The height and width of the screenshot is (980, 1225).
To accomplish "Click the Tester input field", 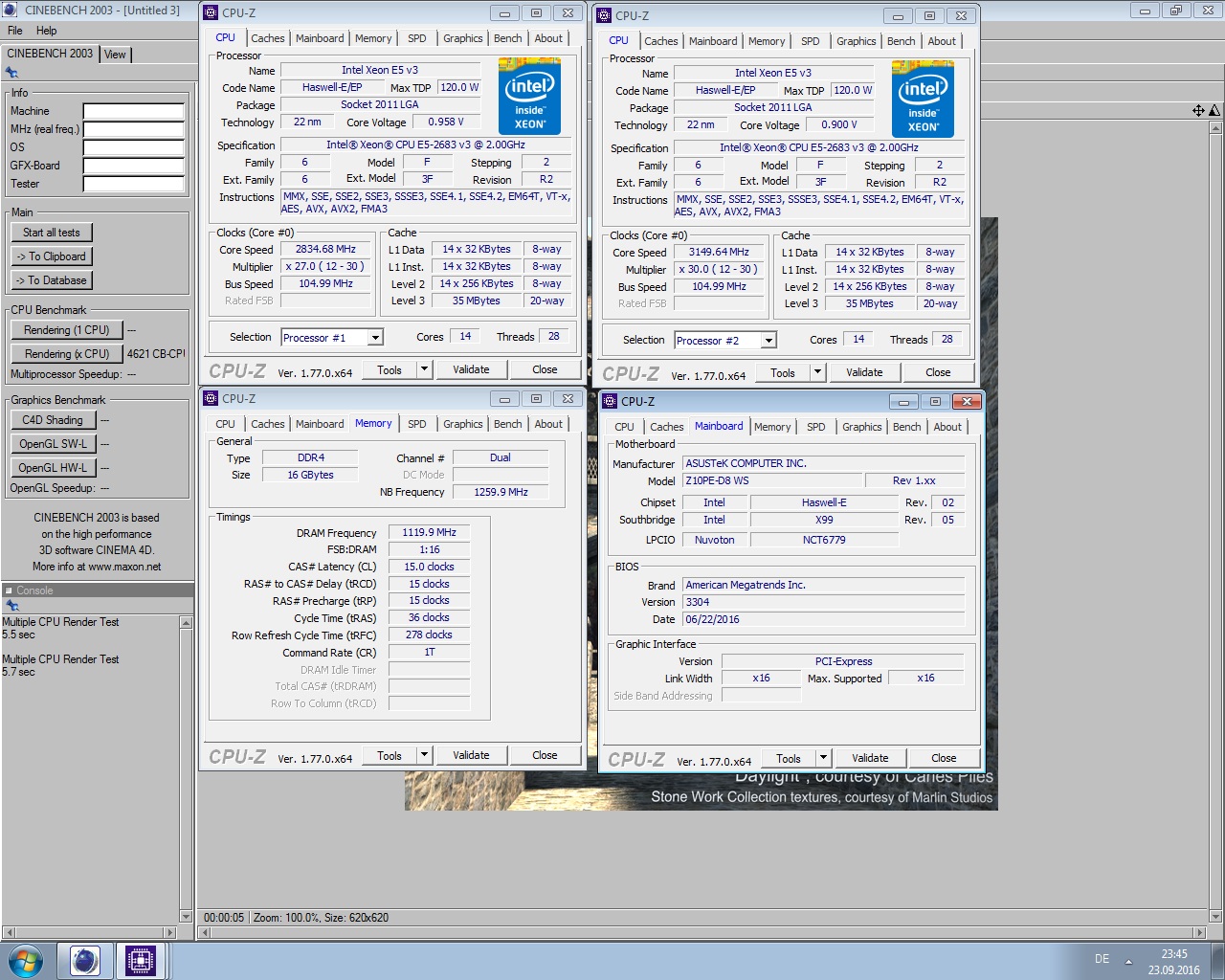I will pyautogui.click(x=134, y=184).
